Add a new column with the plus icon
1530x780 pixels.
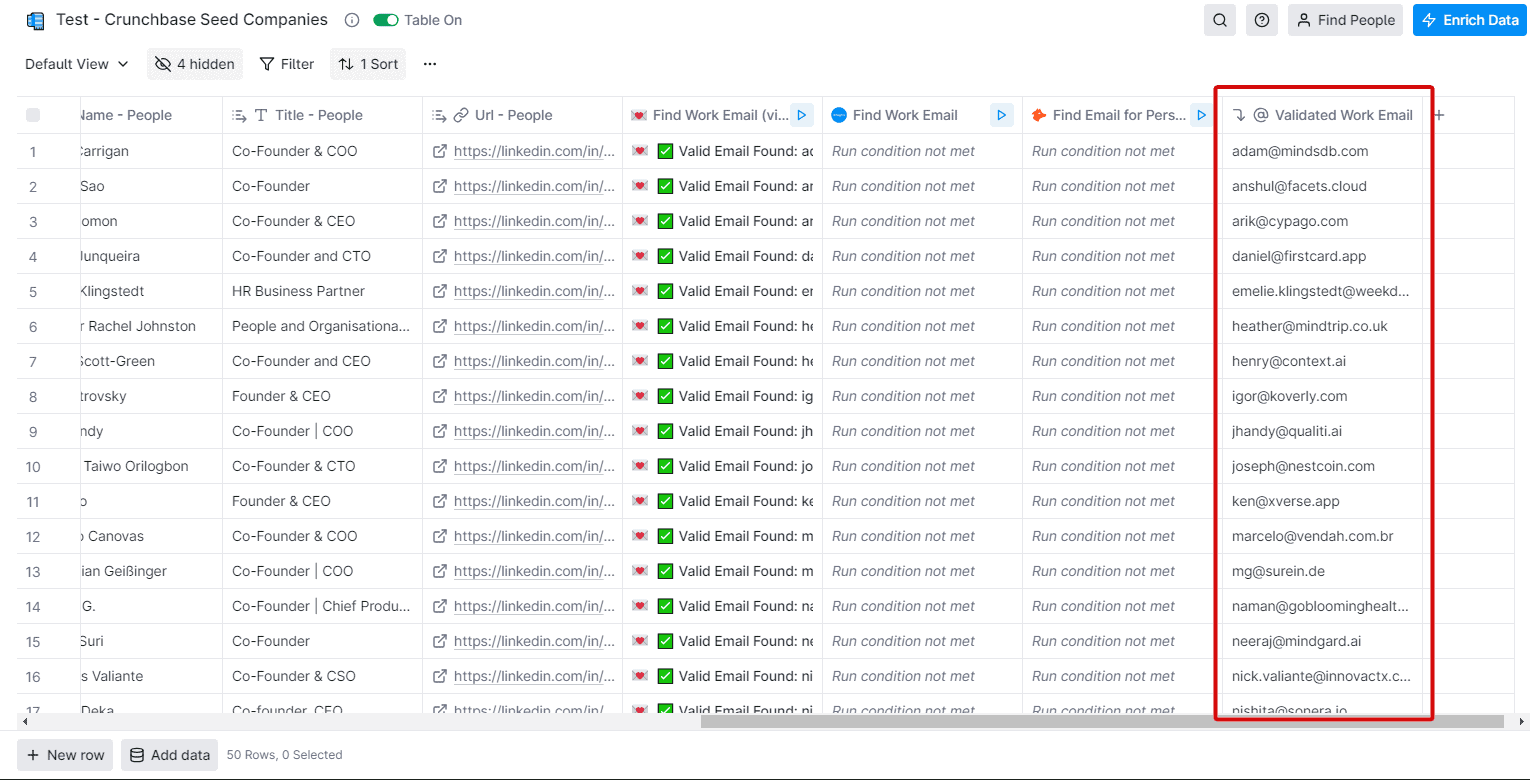[1439, 115]
